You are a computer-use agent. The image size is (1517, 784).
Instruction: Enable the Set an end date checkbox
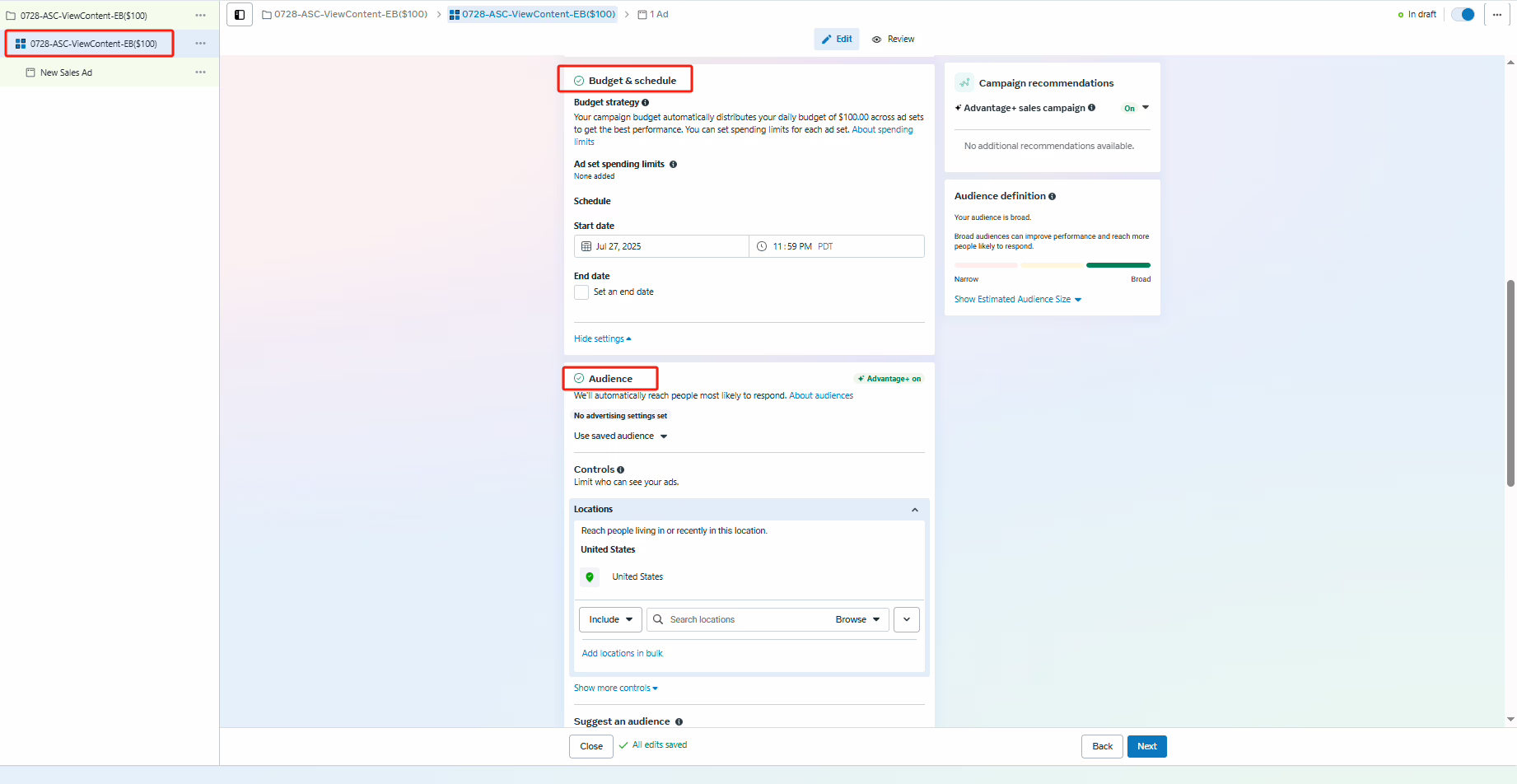click(581, 292)
